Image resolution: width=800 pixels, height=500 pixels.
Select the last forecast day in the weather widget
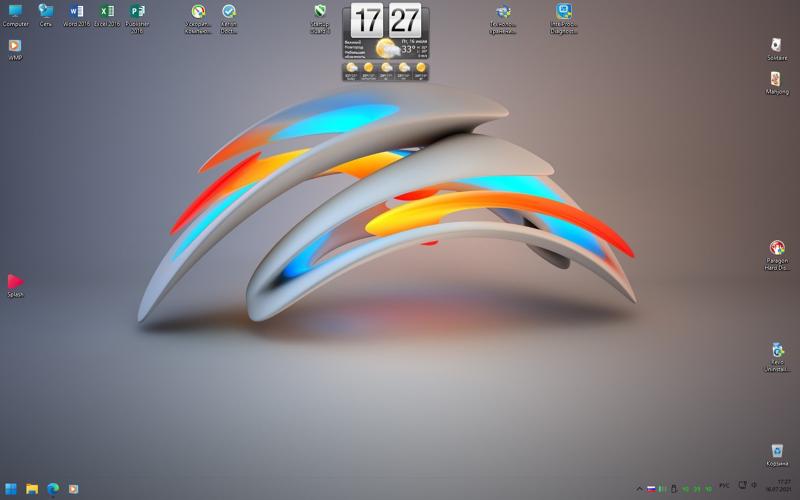click(420, 71)
